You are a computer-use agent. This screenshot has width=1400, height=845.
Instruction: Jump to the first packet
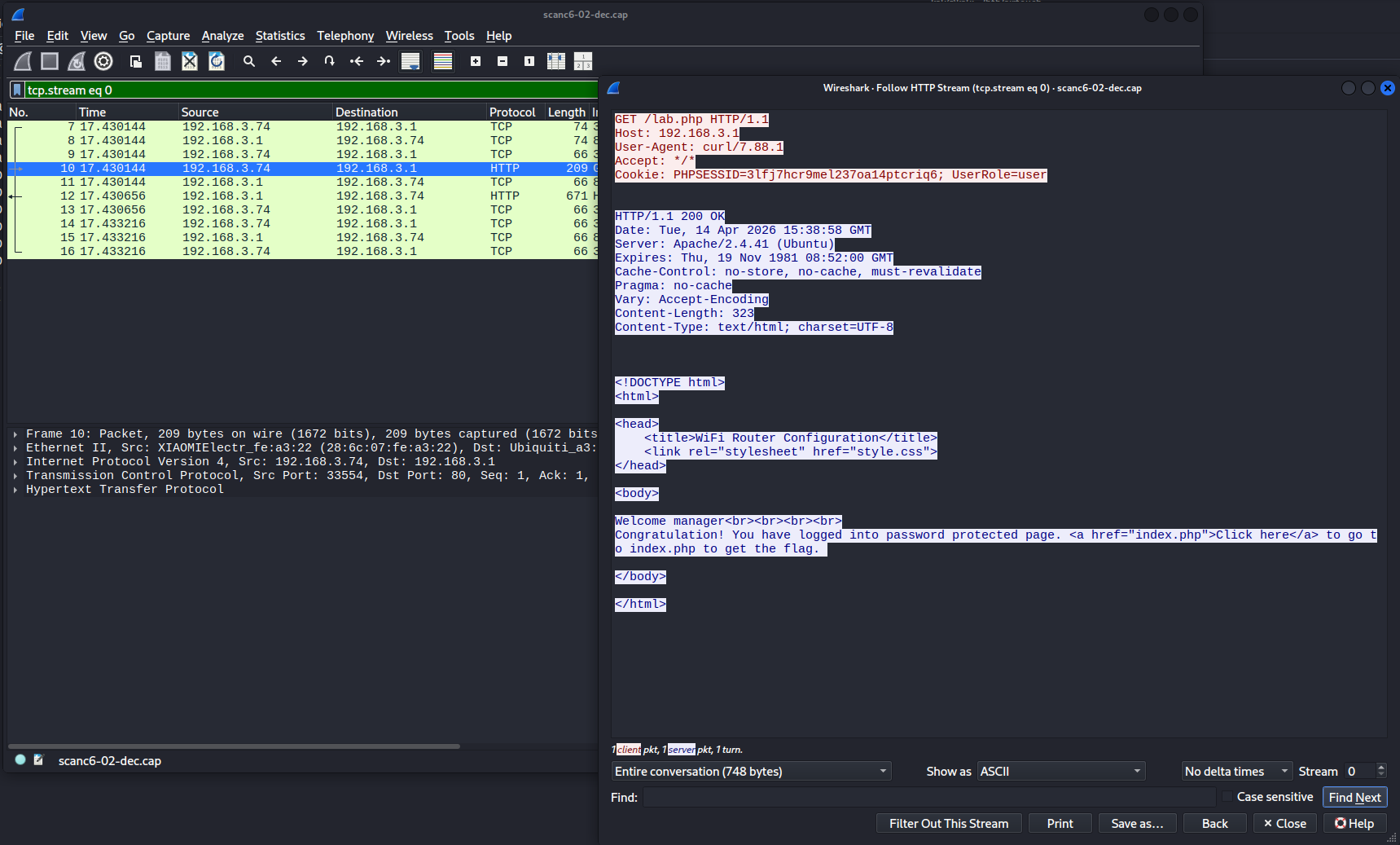pyautogui.click(x=357, y=61)
